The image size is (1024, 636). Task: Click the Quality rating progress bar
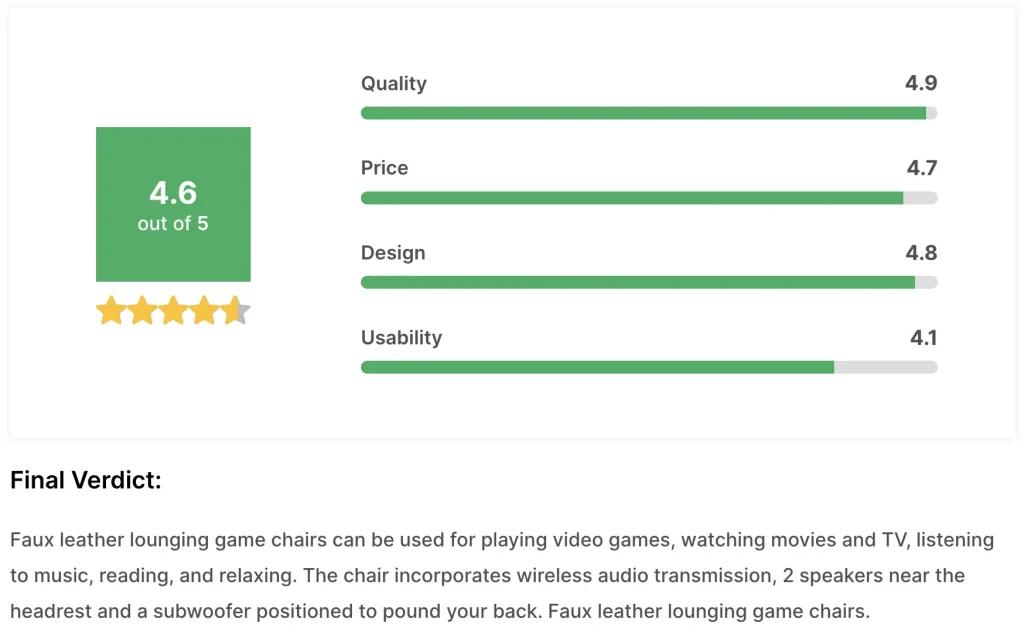[649, 113]
